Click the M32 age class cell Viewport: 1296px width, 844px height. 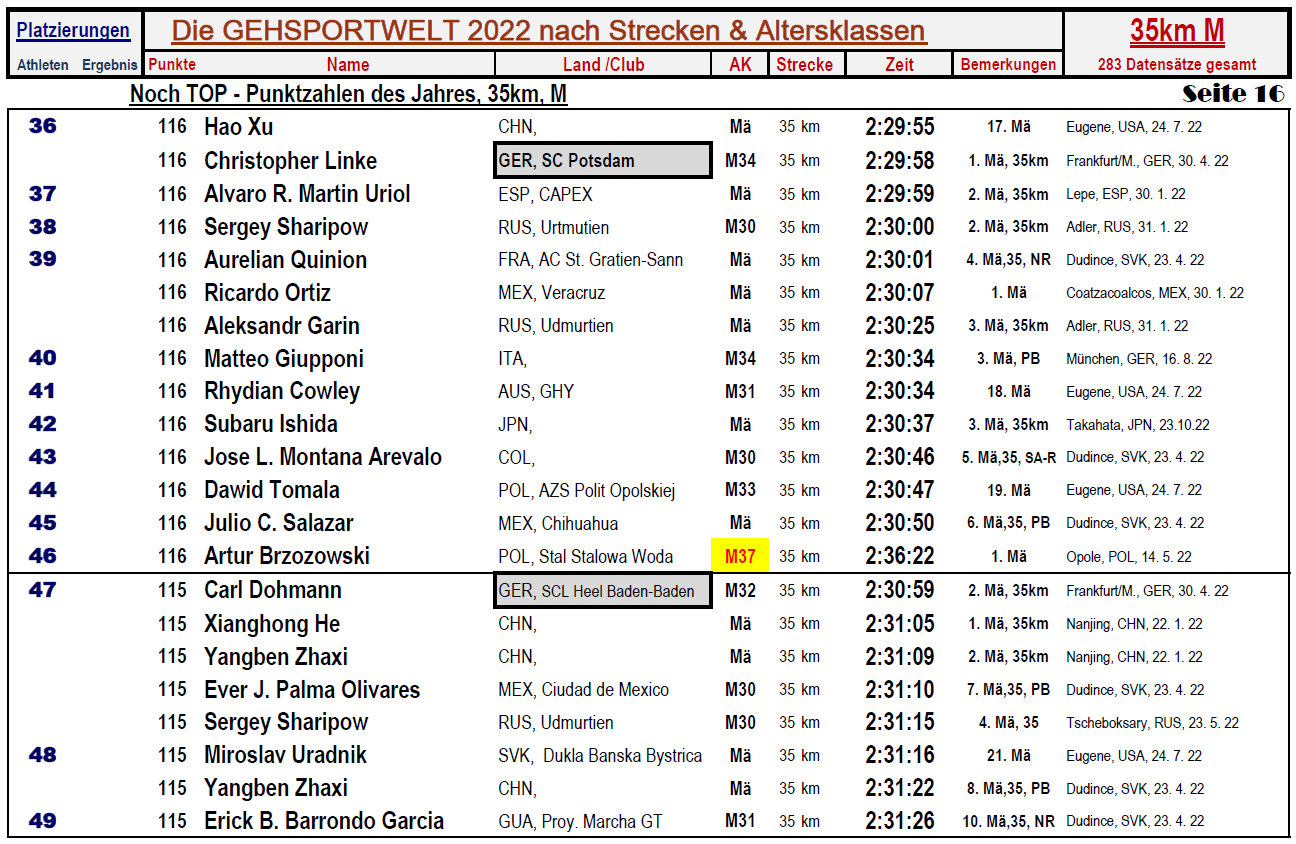pyautogui.click(x=740, y=590)
